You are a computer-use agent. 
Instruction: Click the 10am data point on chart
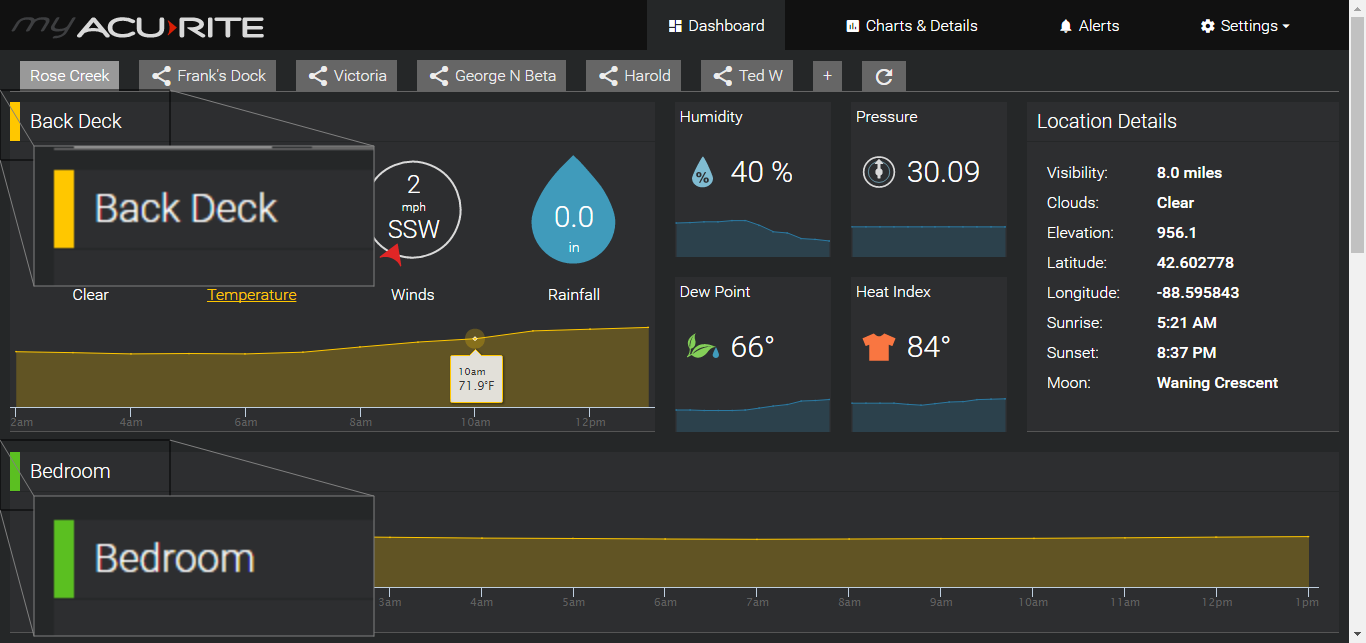point(475,340)
